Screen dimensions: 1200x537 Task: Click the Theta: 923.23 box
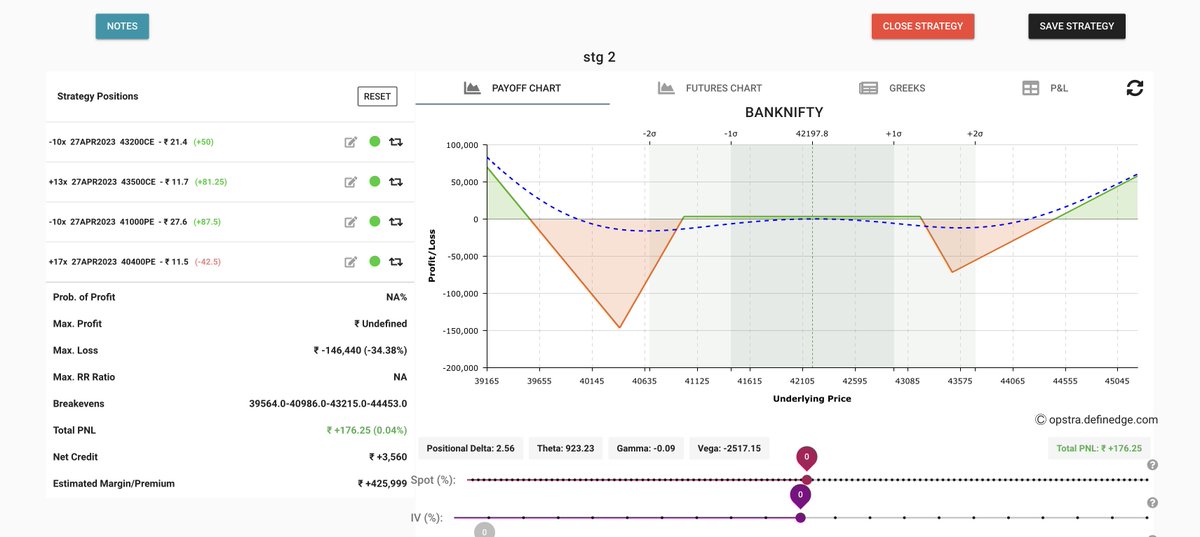pos(567,448)
